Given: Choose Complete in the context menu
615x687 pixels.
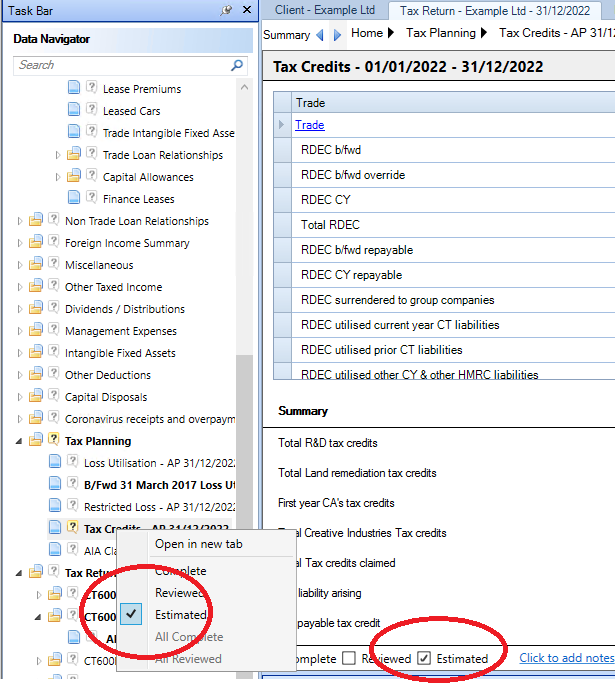Looking at the screenshot, I should tap(180, 571).
